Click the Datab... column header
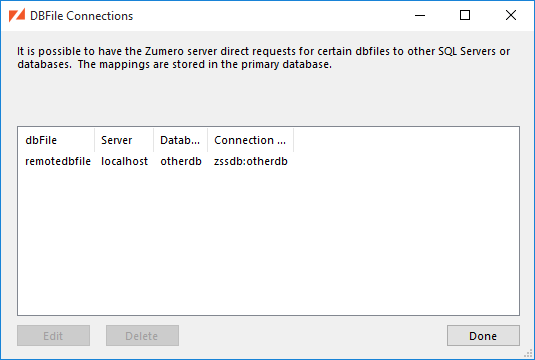 pos(180,140)
